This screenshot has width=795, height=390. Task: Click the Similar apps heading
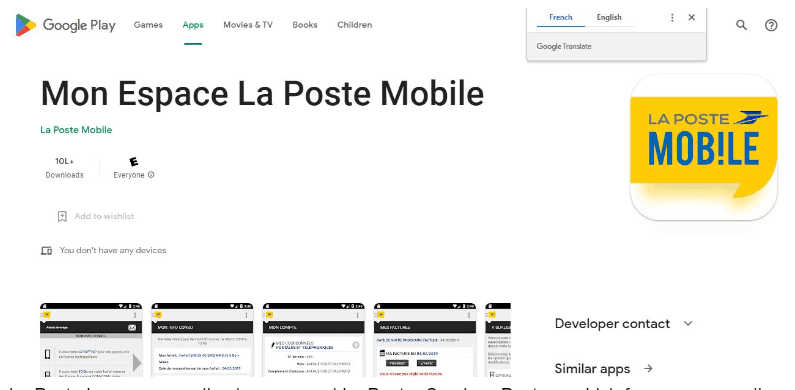pos(592,369)
